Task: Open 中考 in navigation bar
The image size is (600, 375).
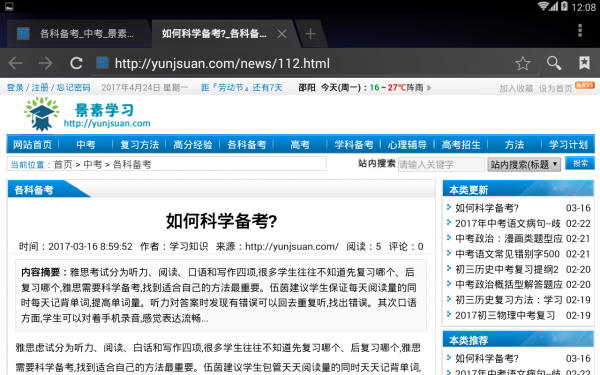Action: point(86,145)
